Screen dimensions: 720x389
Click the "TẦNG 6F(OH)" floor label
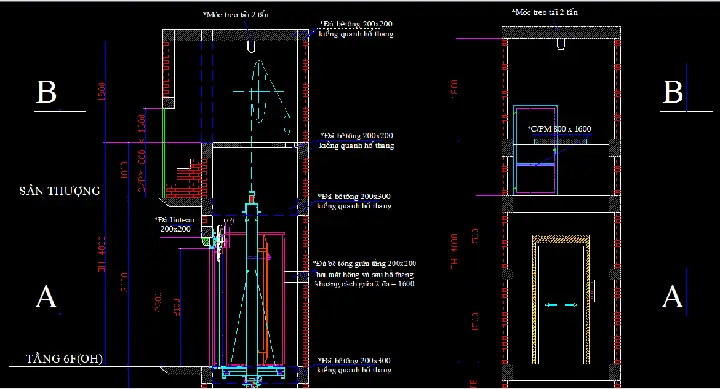pos(64,359)
